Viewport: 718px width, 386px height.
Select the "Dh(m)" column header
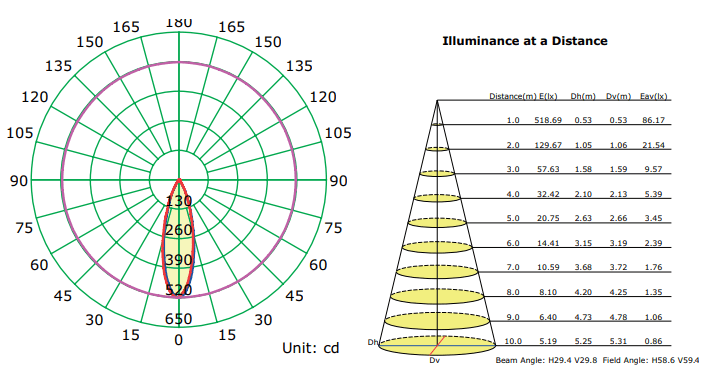click(x=583, y=96)
